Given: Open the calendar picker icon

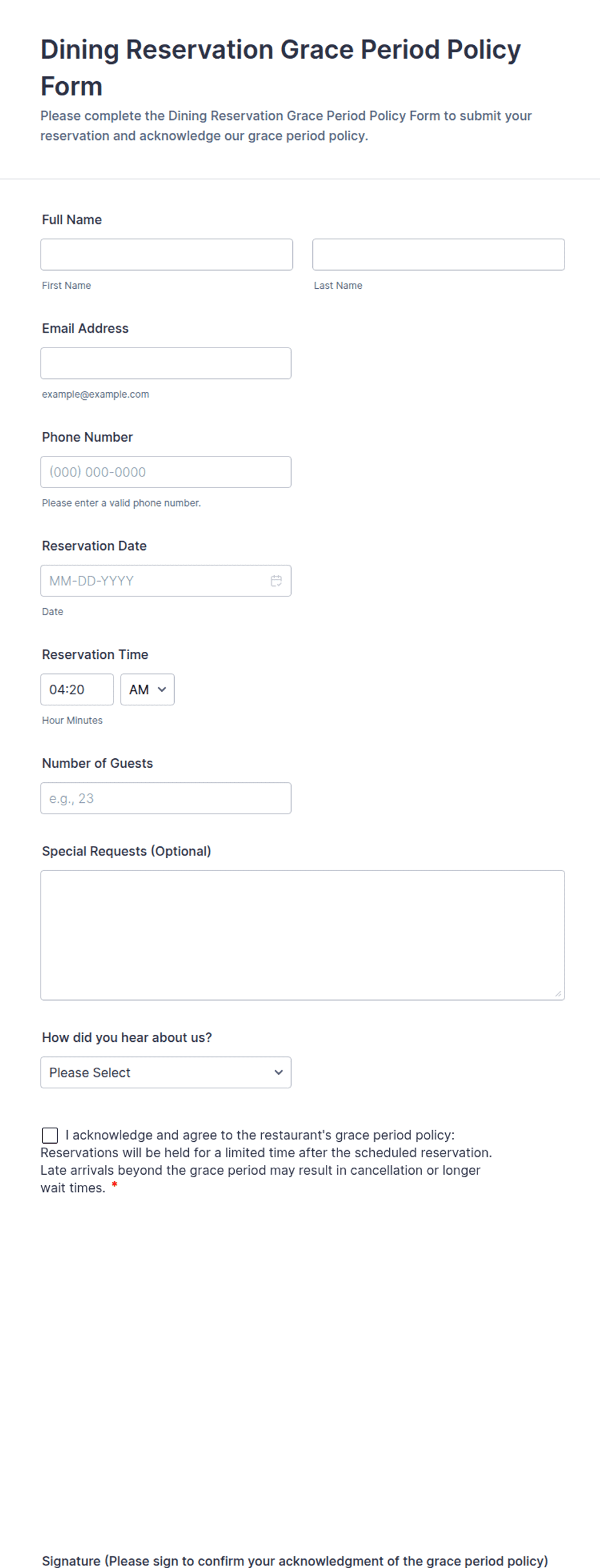Looking at the screenshot, I should click(x=276, y=581).
